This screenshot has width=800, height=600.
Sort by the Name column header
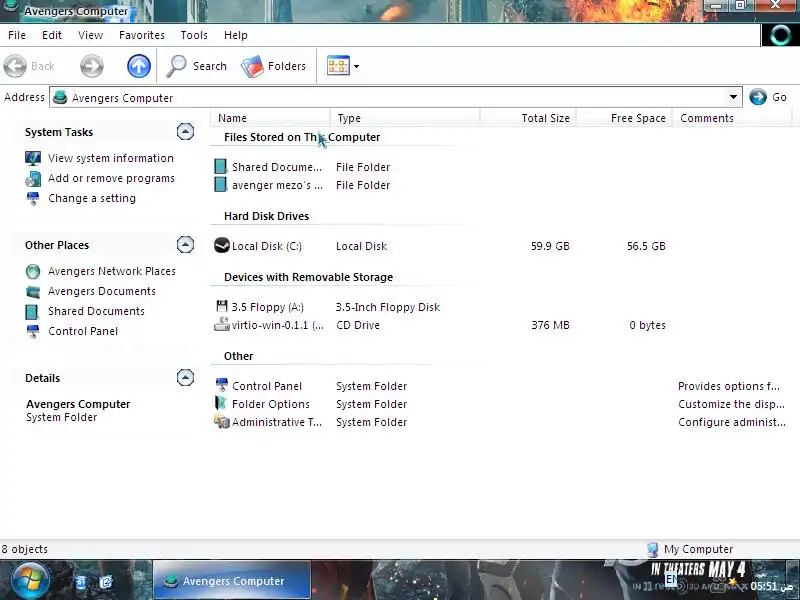(x=270, y=118)
